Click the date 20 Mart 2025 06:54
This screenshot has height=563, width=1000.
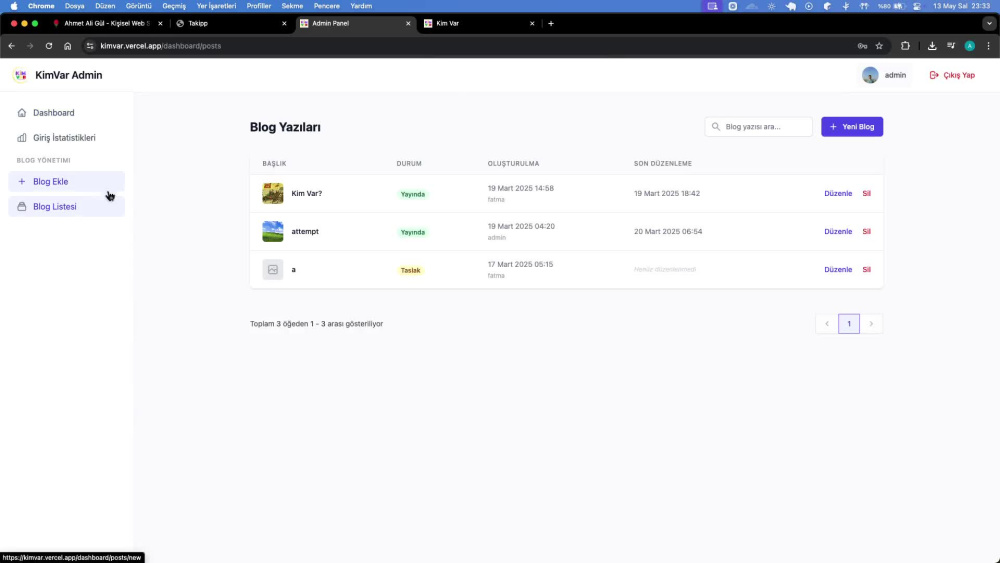point(668,231)
